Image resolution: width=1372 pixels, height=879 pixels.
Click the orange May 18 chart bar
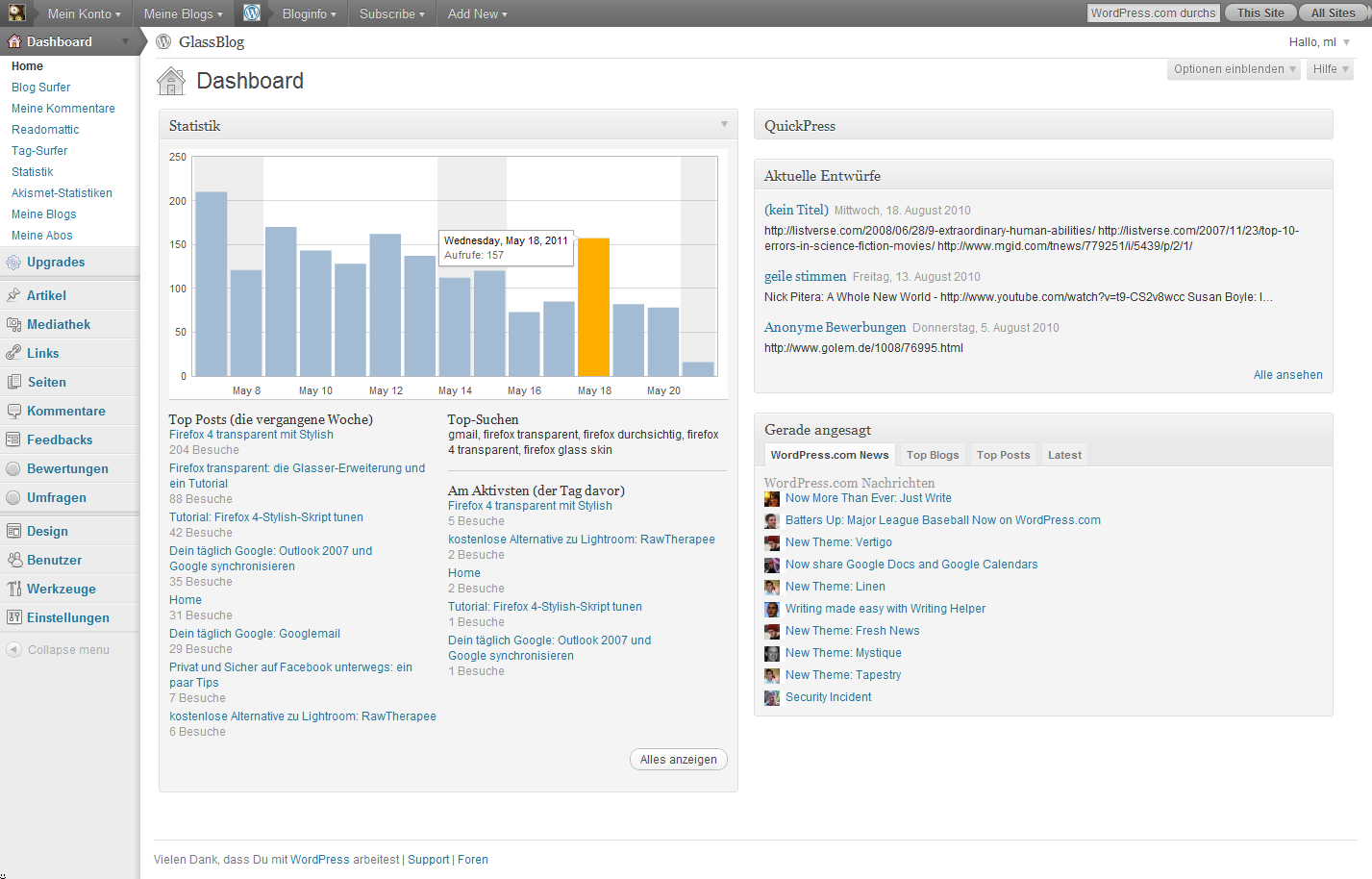pyautogui.click(x=593, y=308)
